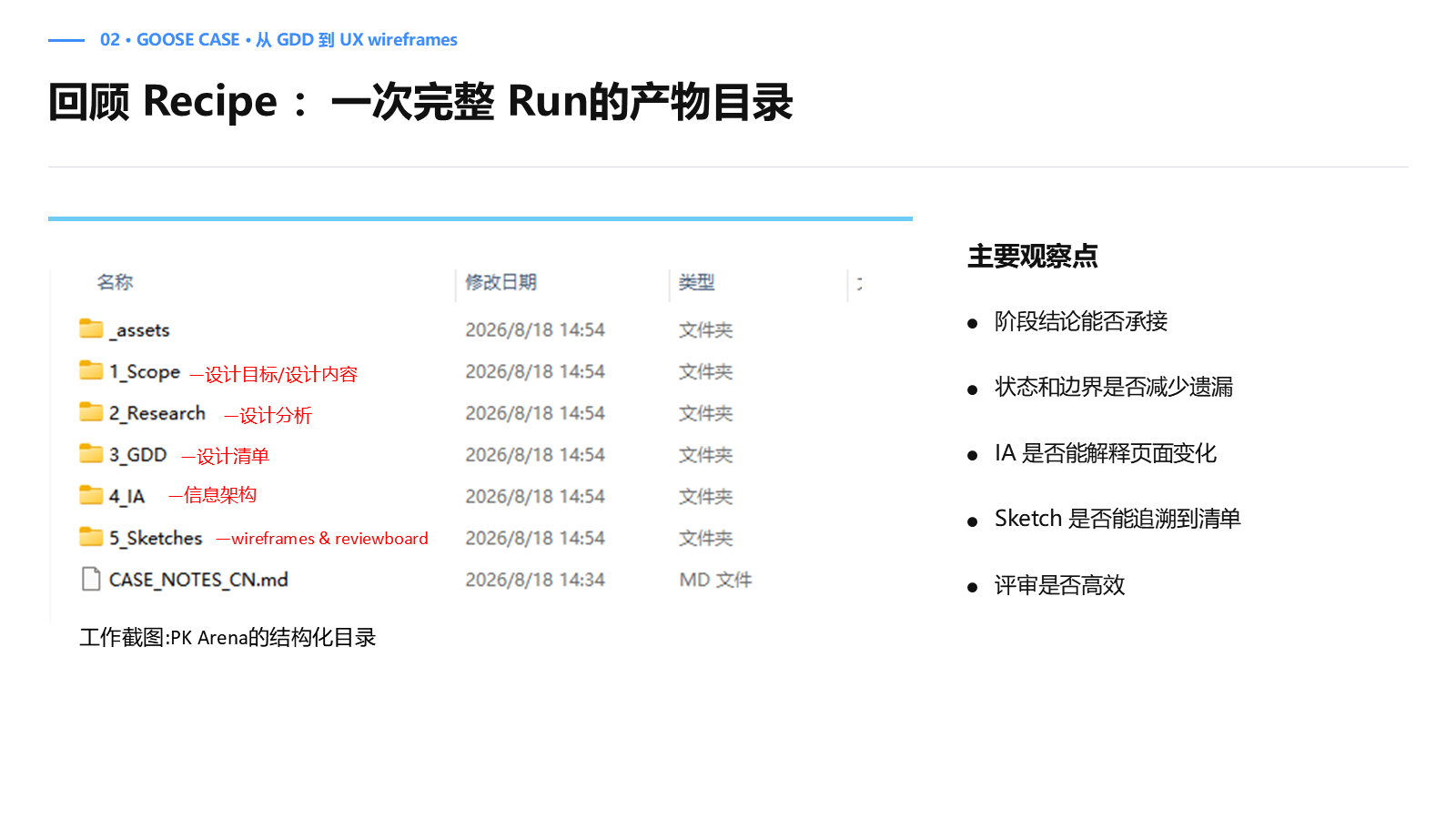The height and width of the screenshot is (819, 1456).
Task: Click the CASE_NOTES_CN.md file icon
Action: pos(91,579)
